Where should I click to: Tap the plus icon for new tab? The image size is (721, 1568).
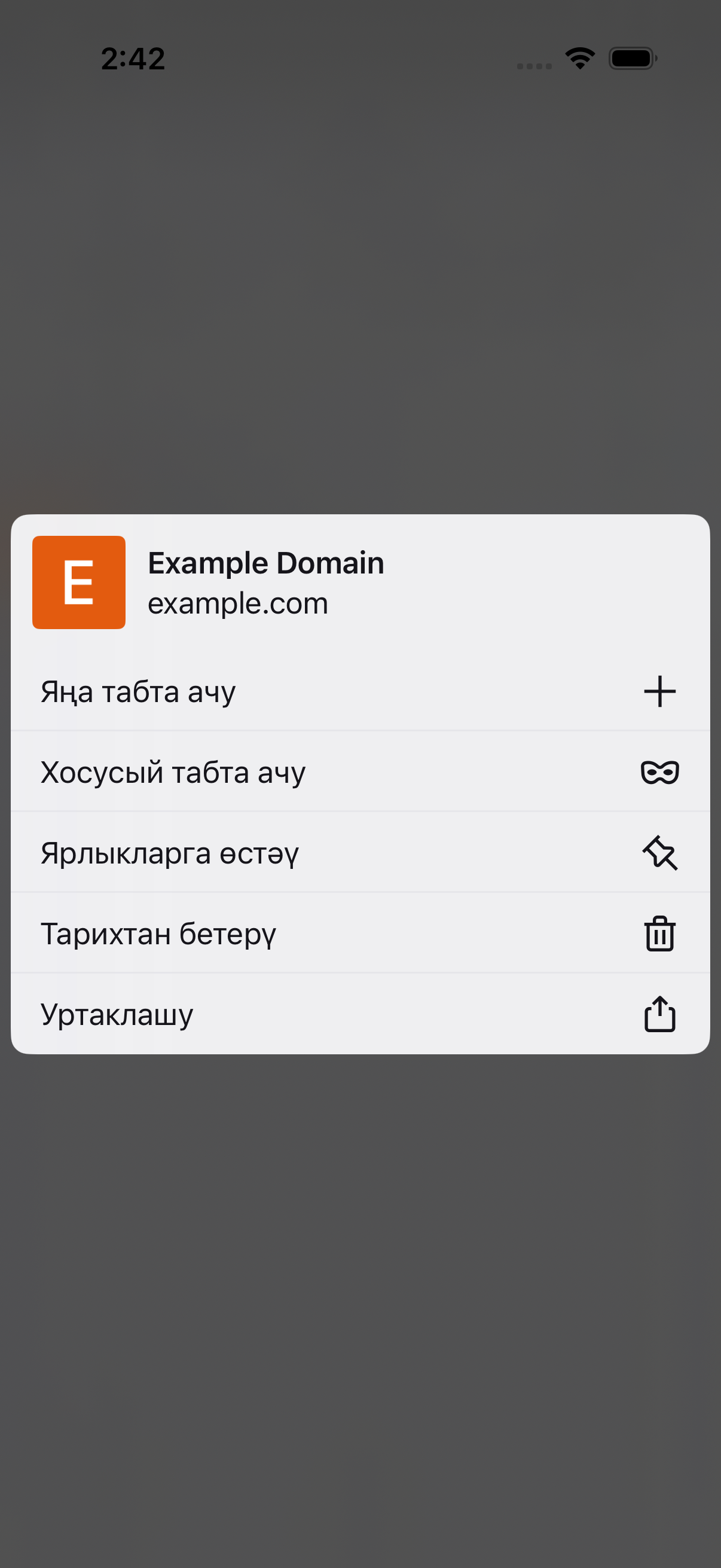[x=659, y=691]
